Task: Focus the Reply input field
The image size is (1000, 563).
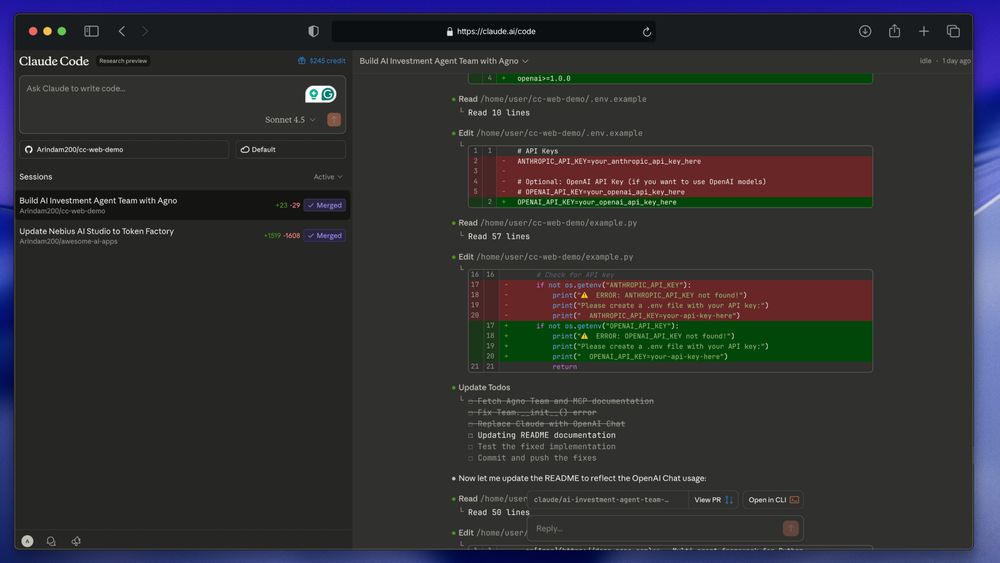Action: point(656,528)
